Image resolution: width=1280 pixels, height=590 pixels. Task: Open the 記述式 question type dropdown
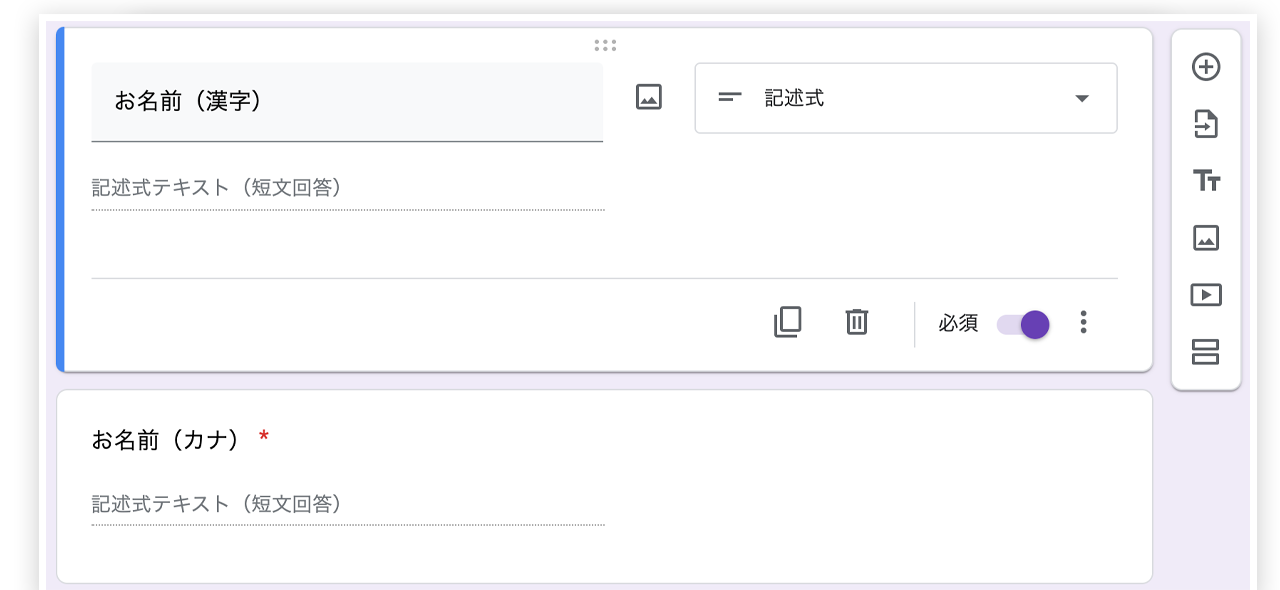(905, 98)
